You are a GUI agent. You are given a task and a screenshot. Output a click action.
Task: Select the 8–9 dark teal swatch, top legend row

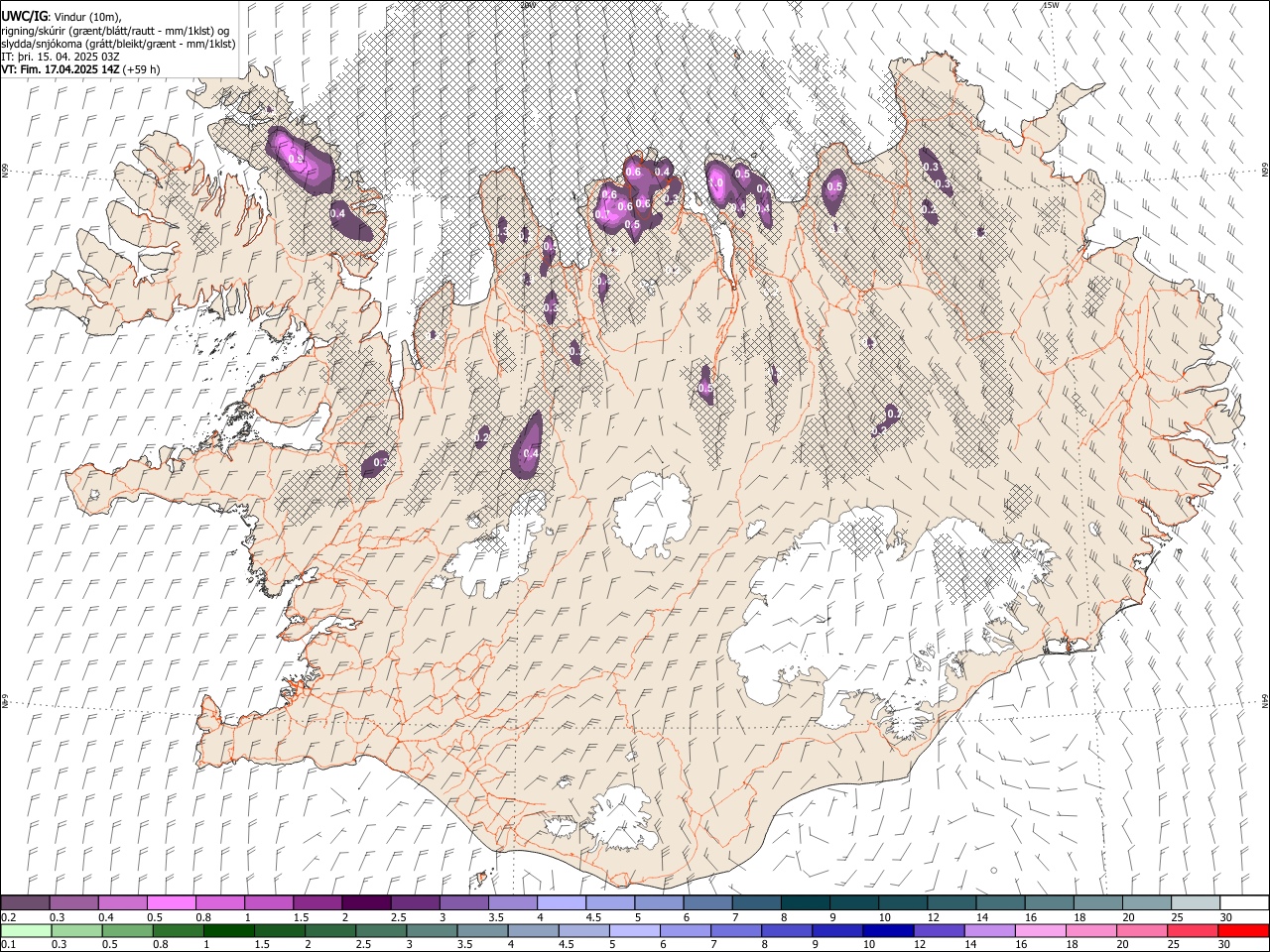804,902
